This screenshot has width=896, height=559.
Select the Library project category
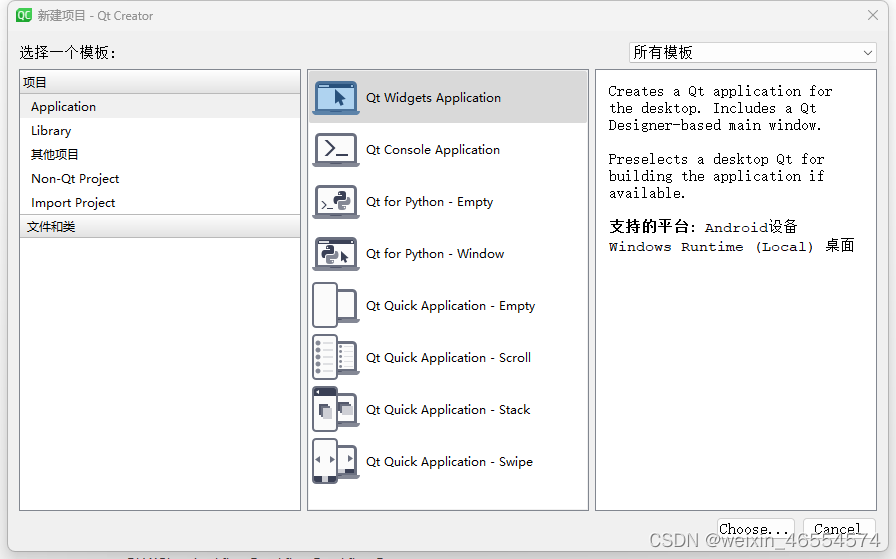click(x=159, y=131)
